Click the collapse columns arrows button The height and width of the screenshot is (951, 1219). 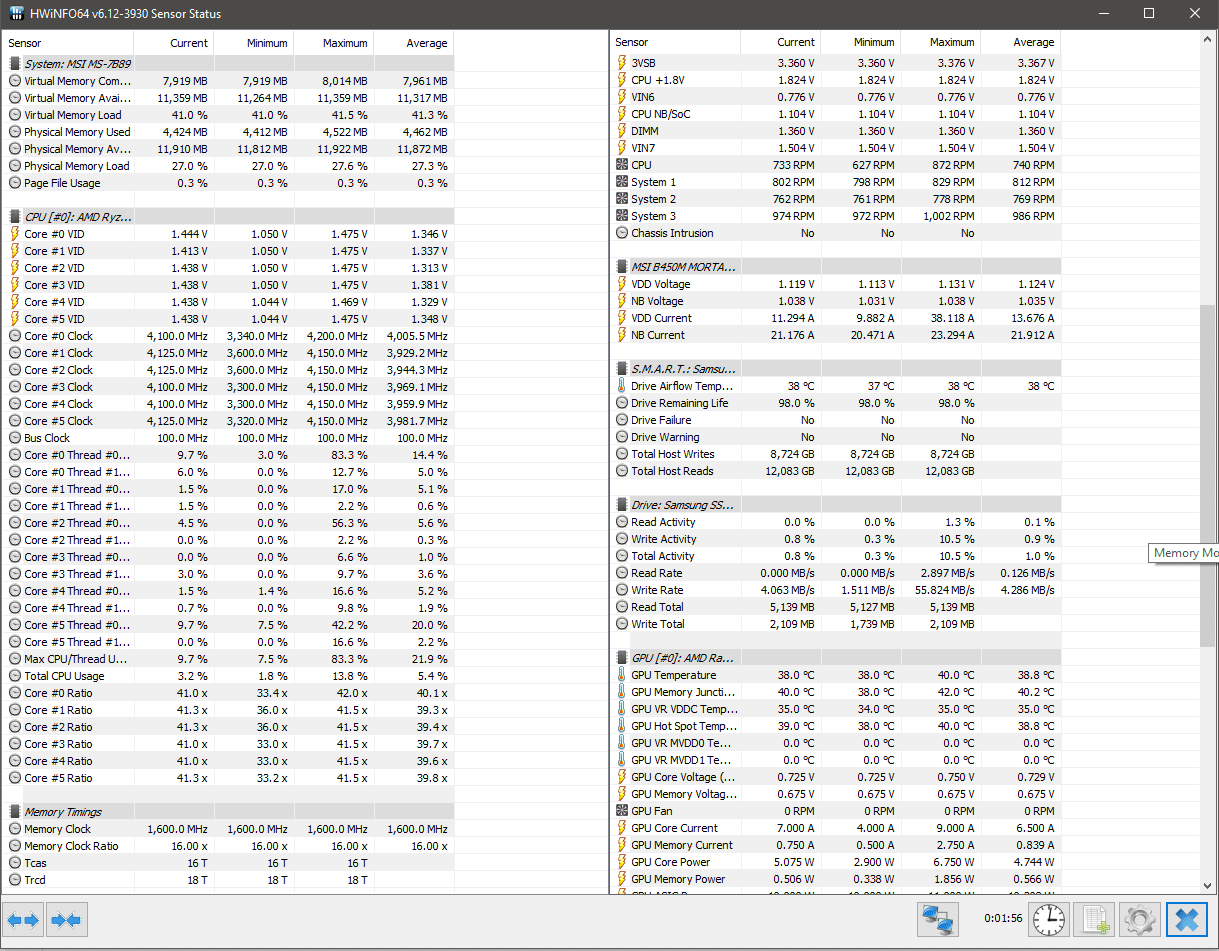pos(66,920)
